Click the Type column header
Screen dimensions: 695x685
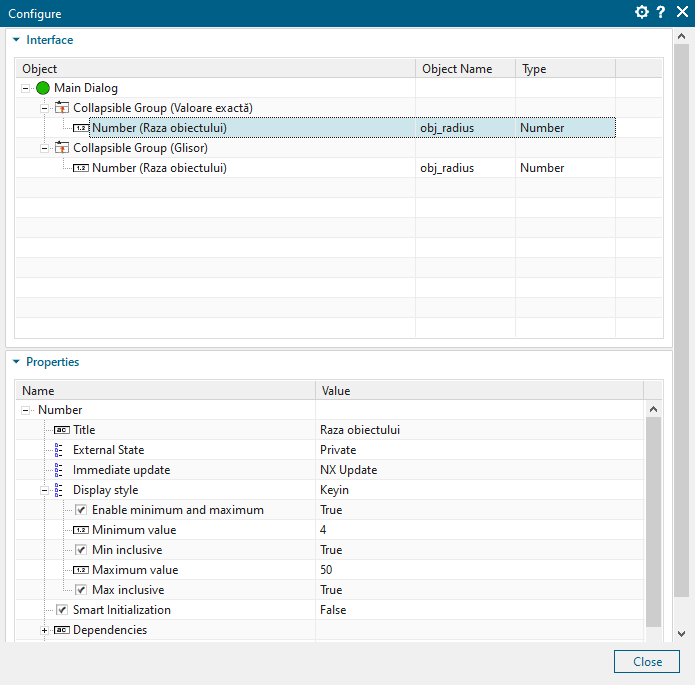[x=565, y=69]
